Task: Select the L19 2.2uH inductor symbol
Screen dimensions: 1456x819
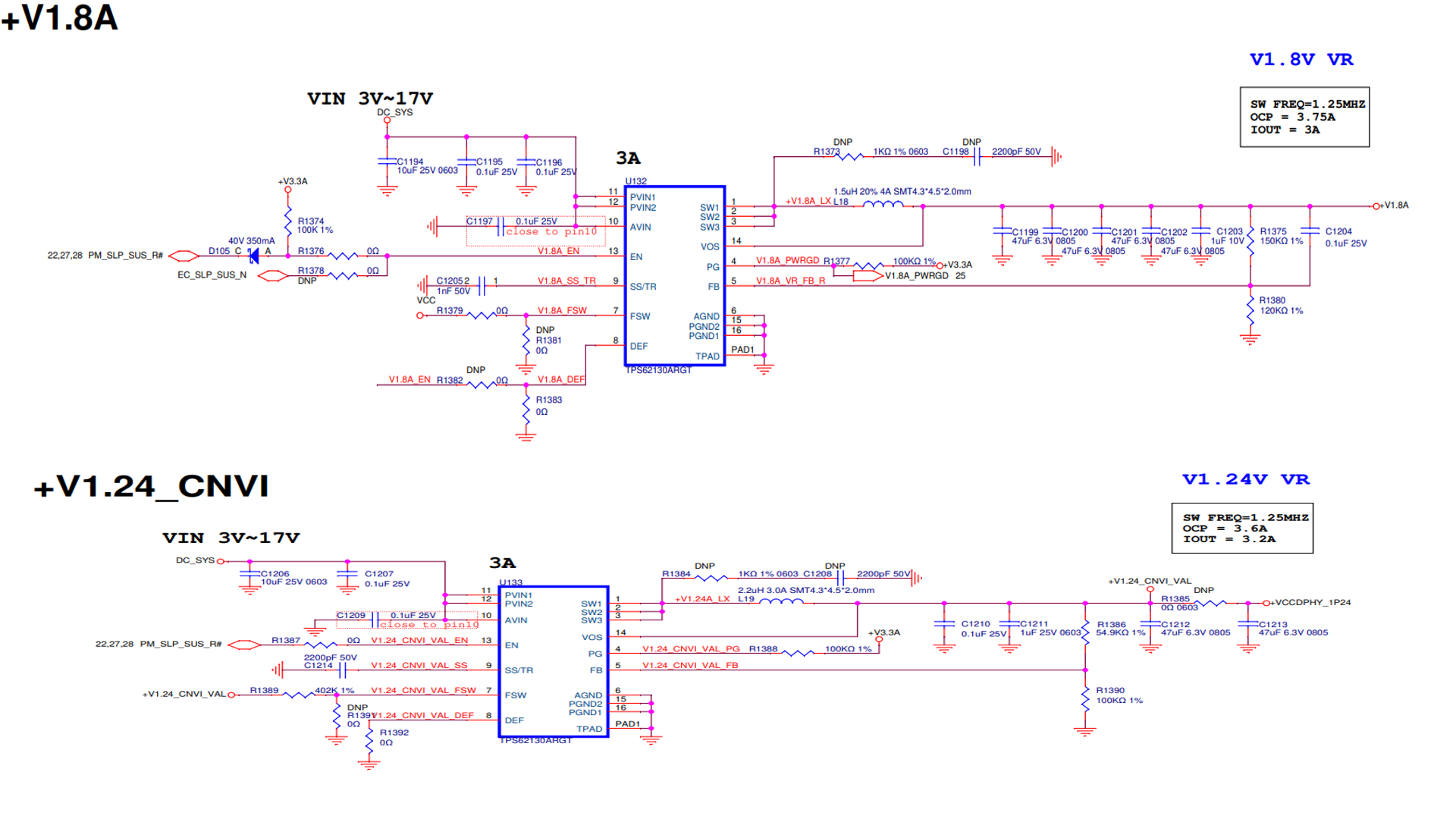Action: pos(781,601)
